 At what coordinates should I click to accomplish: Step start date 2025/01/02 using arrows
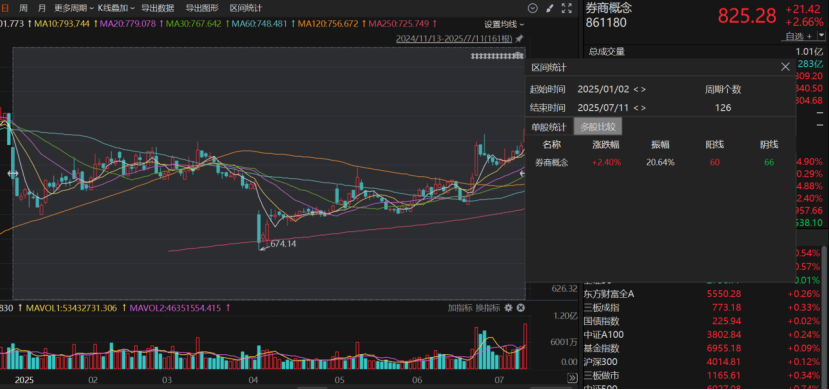pos(640,90)
